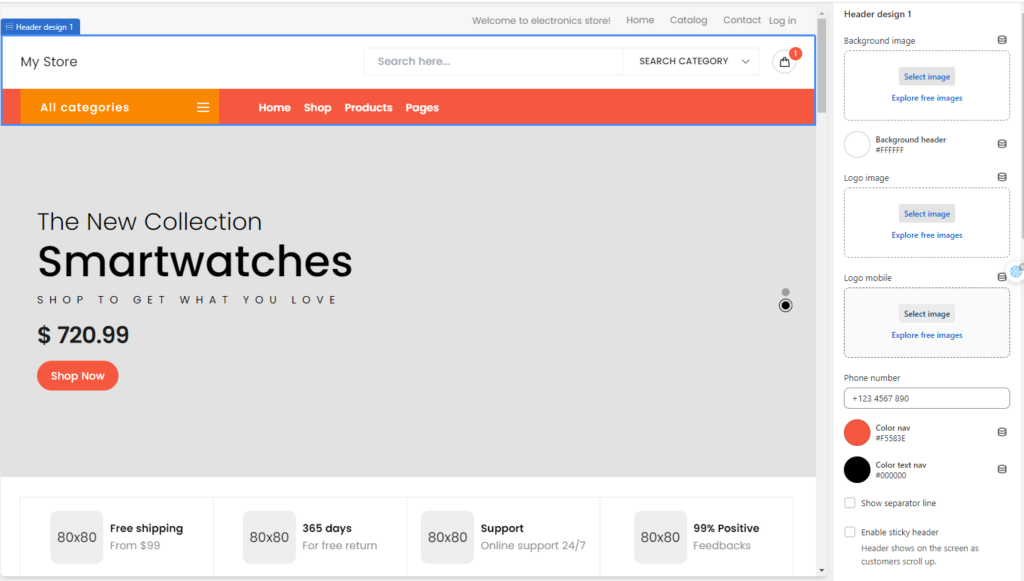Image resolution: width=1024 pixels, height=581 pixels.
Task: Select the first slideshow pagination dot
Action: 786,292
